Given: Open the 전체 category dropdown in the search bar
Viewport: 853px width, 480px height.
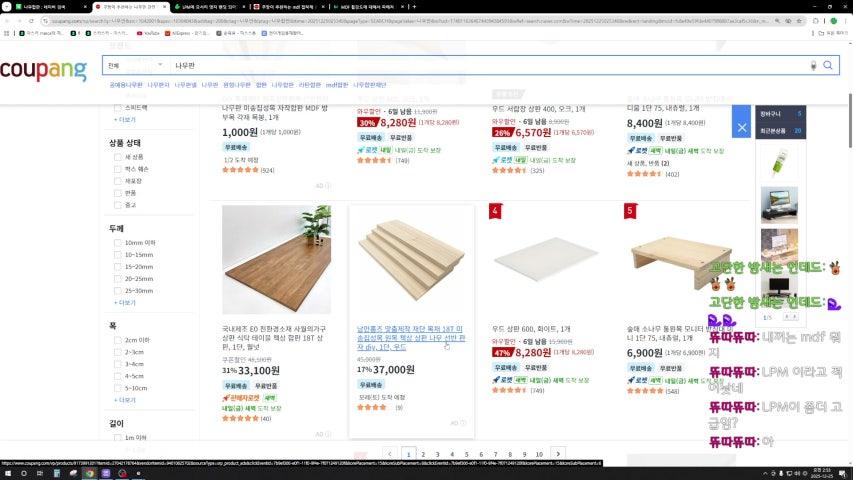Looking at the screenshot, I should (135, 65).
